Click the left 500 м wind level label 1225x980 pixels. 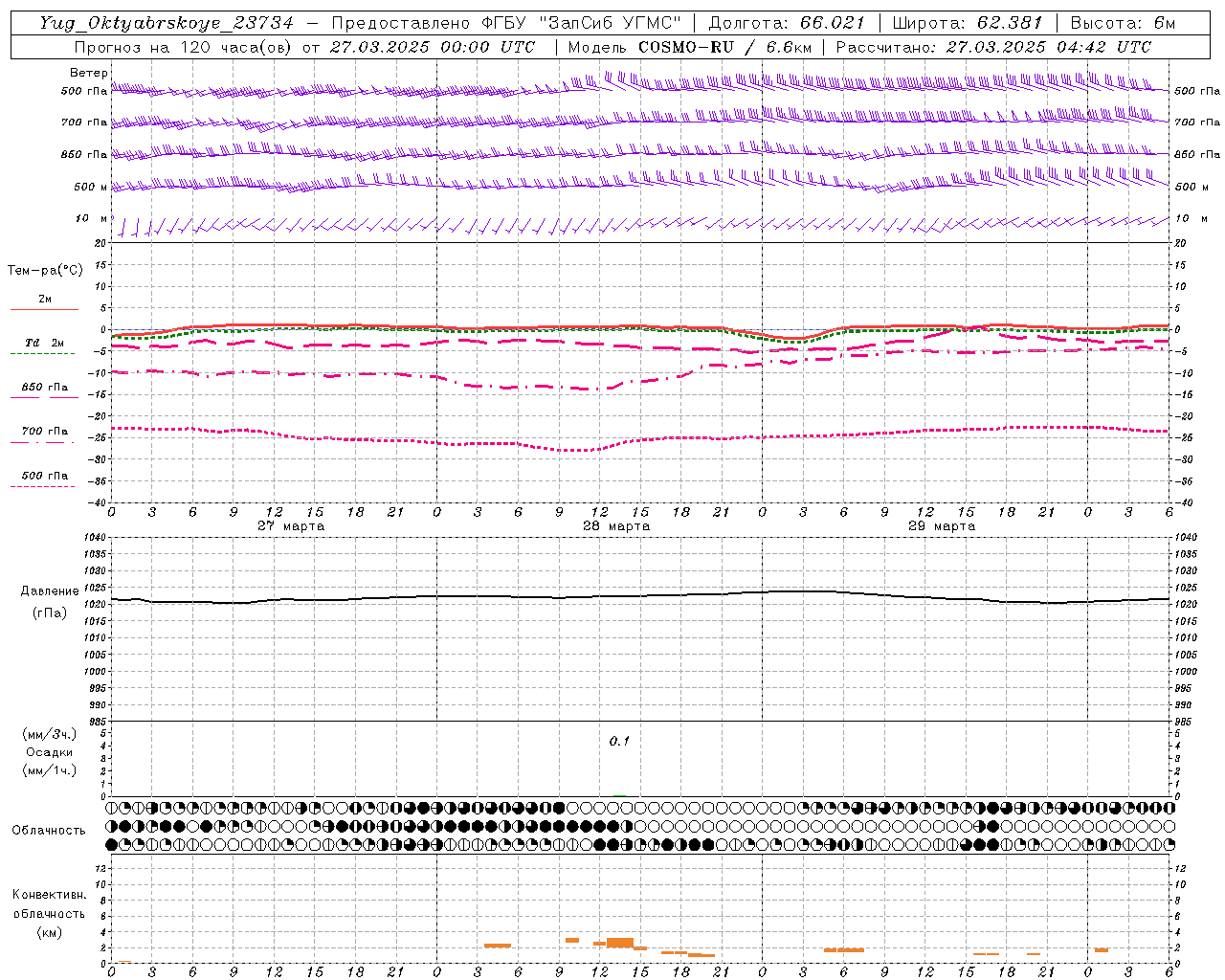click(x=91, y=187)
